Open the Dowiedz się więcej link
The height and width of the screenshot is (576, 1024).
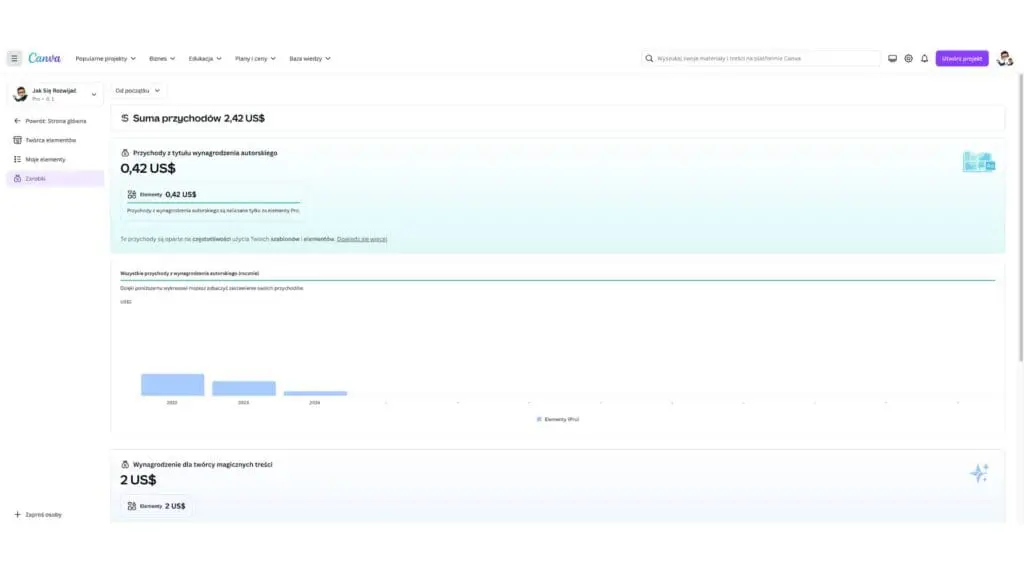pyautogui.click(x=362, y=239)
